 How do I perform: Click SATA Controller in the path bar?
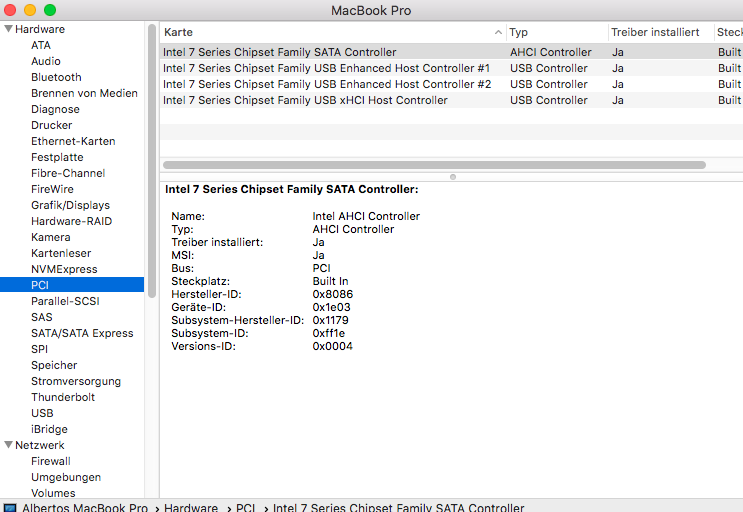(399, 508)
